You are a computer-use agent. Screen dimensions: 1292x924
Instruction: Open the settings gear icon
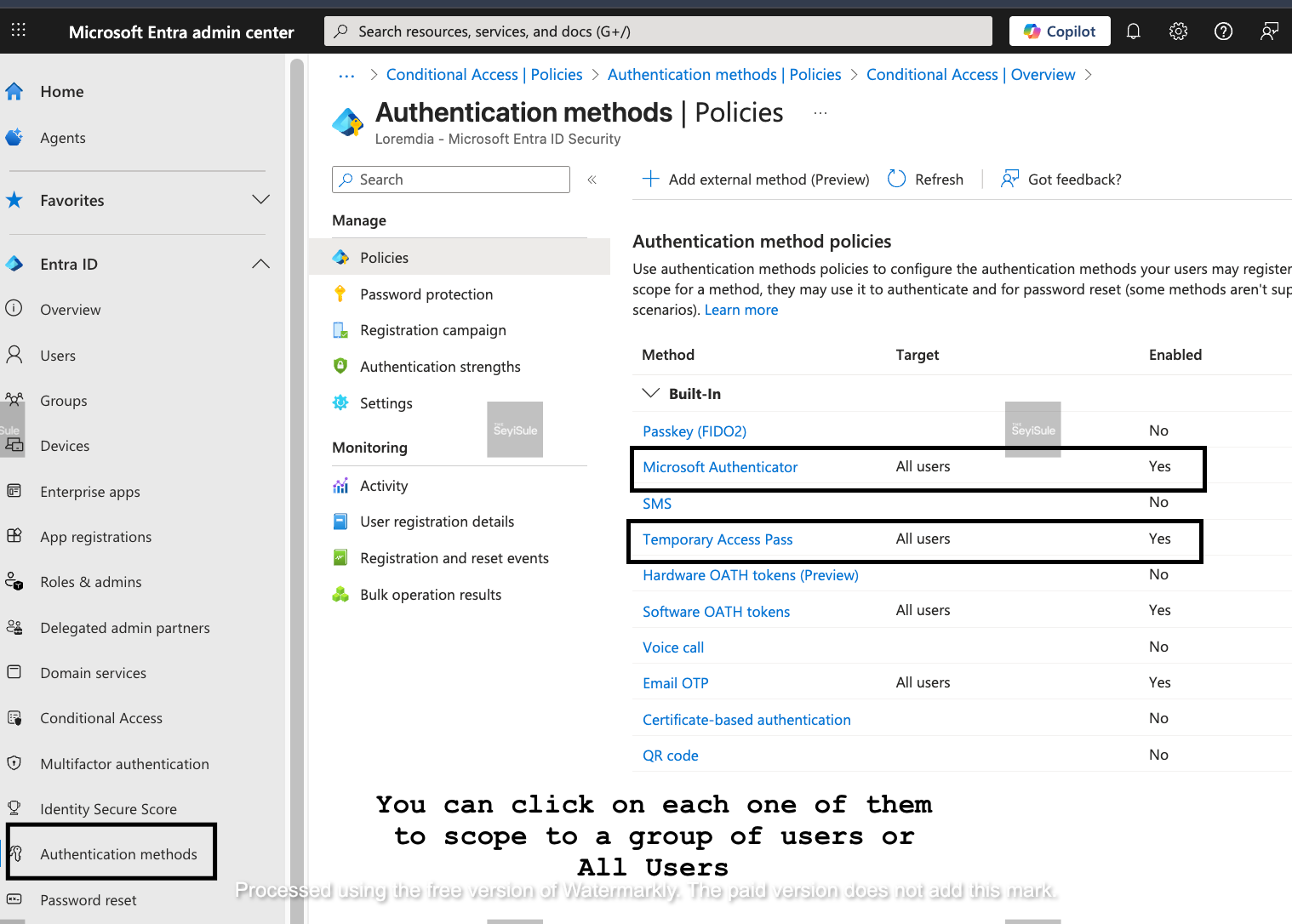point(1178,31)
